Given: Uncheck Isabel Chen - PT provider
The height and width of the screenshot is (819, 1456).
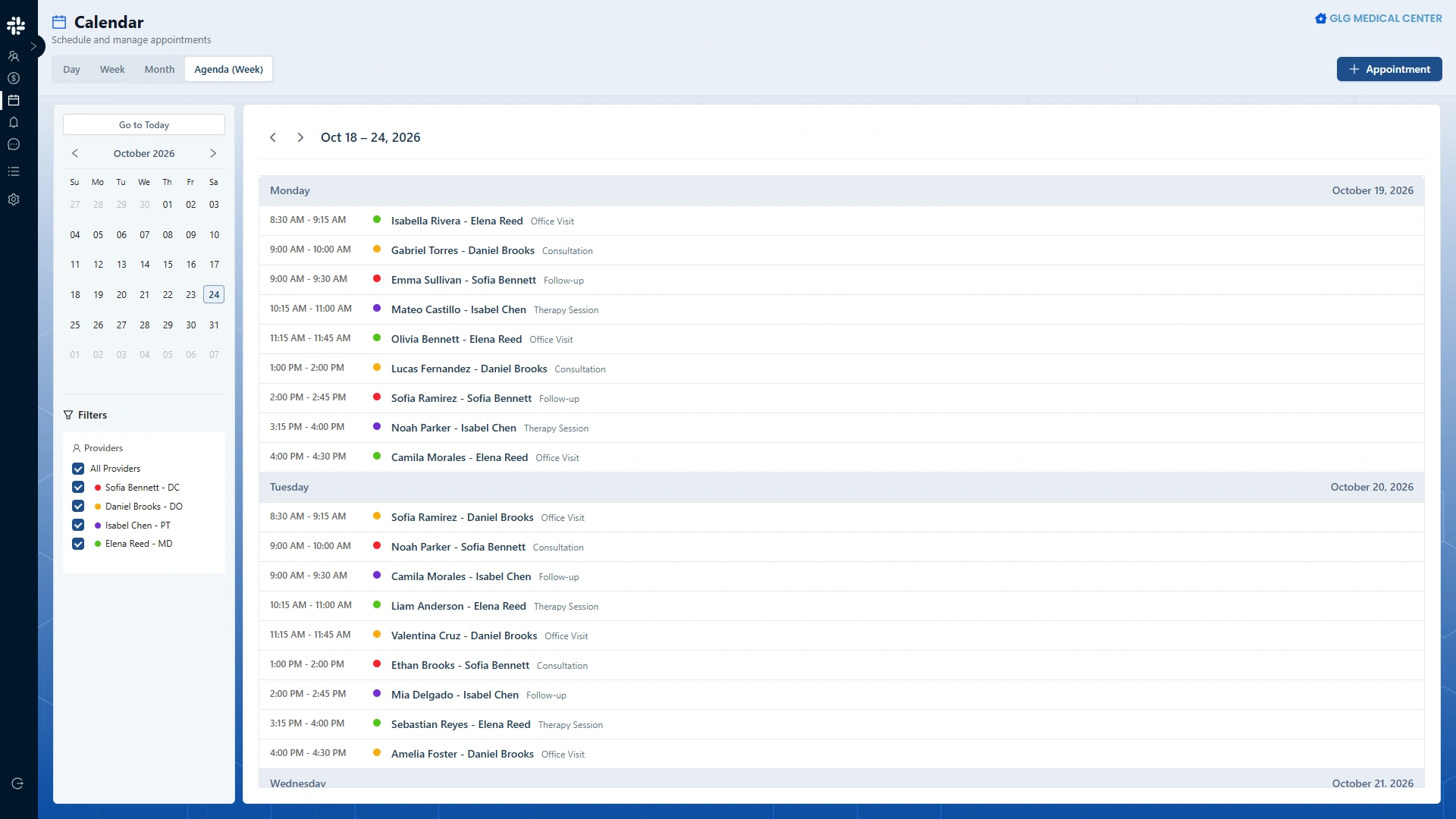Looking at the screenshot, I should click(78, 526).
